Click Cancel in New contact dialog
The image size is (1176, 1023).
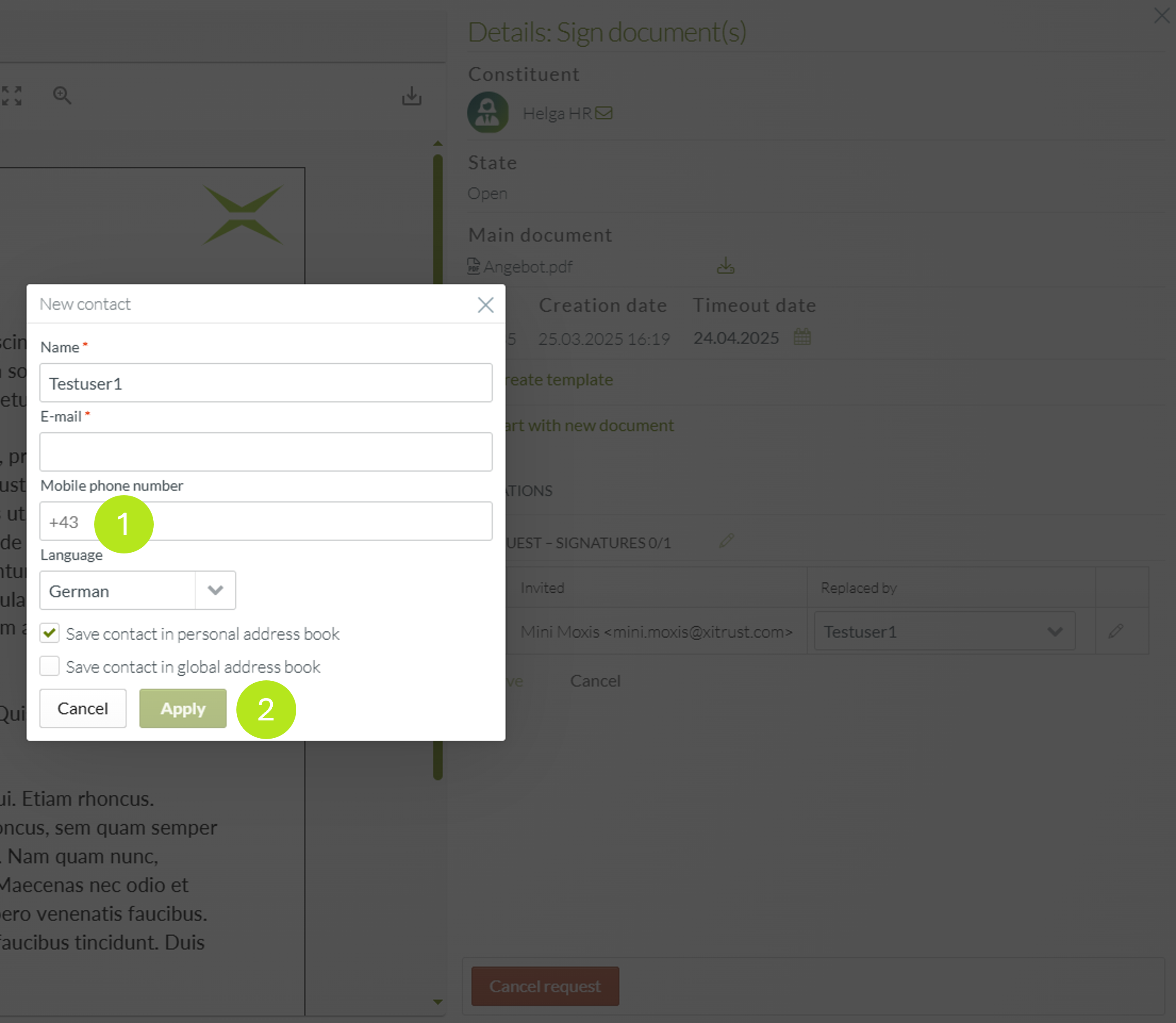coord(83,708)
